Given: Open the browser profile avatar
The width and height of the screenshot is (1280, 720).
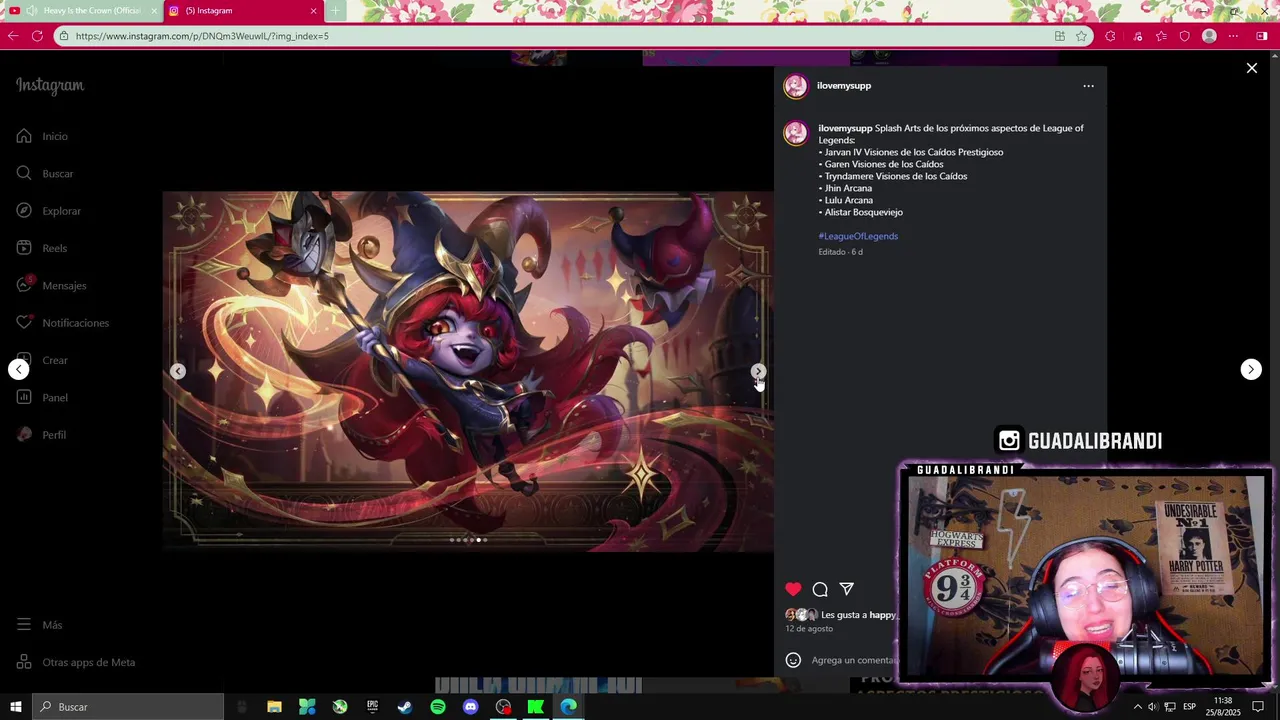Looking at the screenshot, I should click(1209, 36).
